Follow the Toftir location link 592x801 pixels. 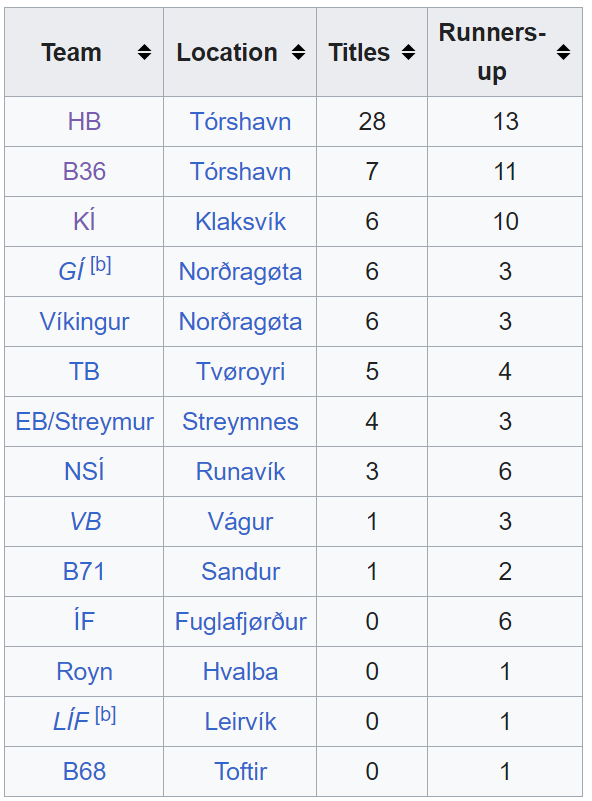[240, 771]
